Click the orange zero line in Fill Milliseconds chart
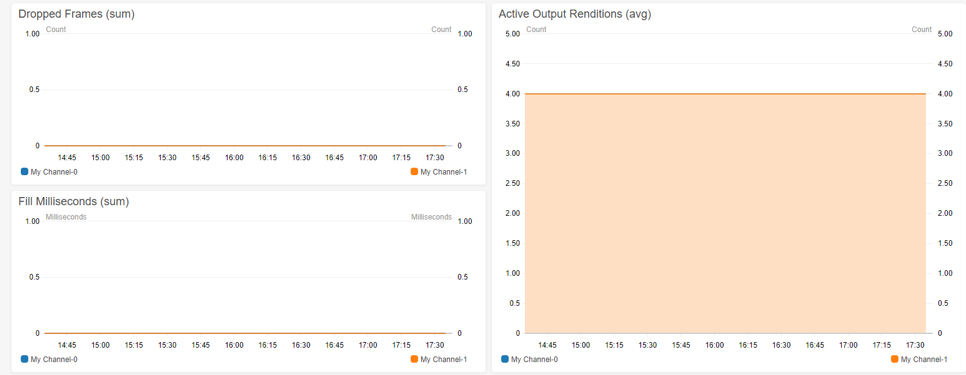 [x=245, y=333]
